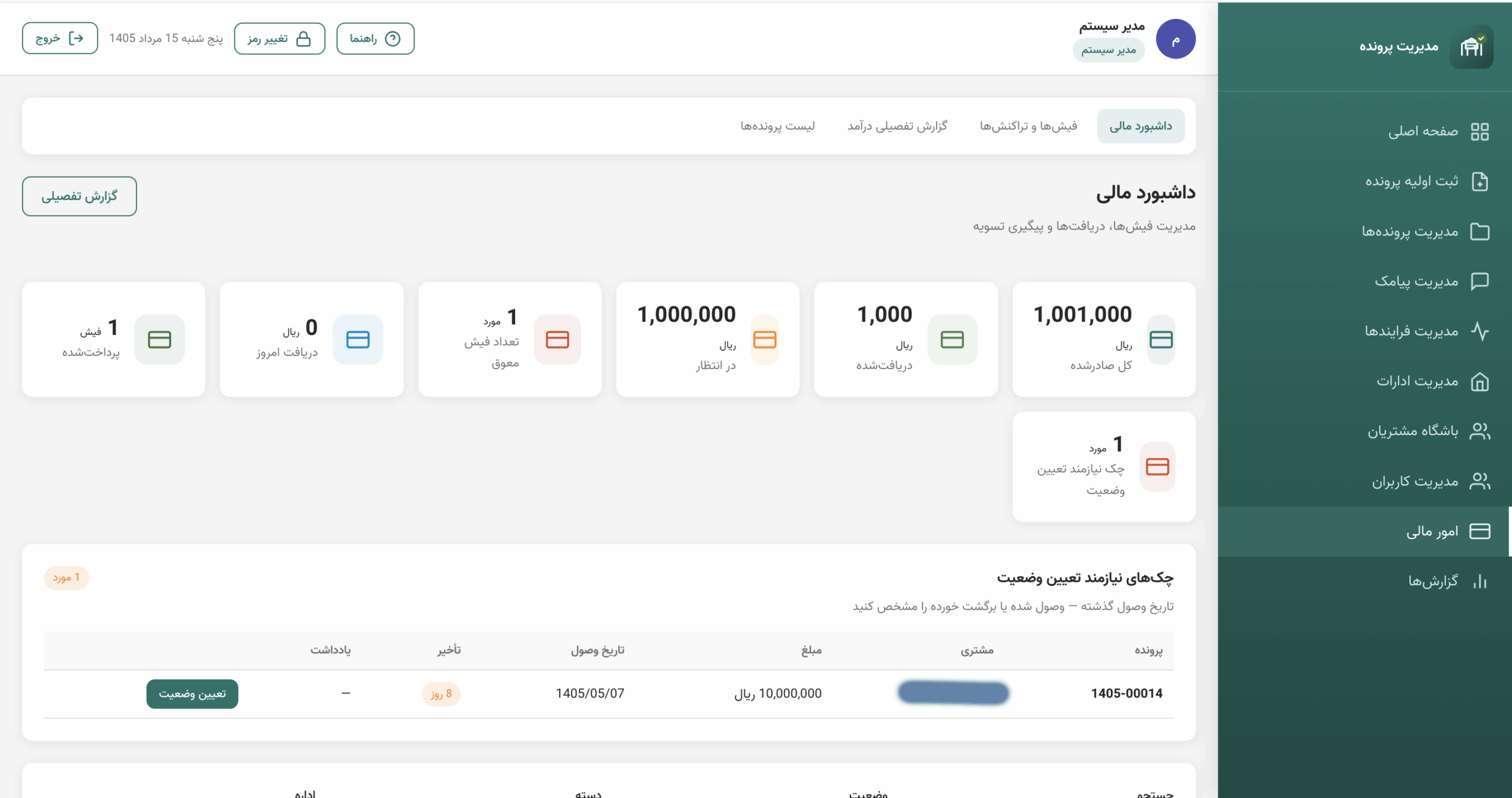Click the due date 1405/05/07
Screen dimensions: 1512x798
[x=589, y=693]
